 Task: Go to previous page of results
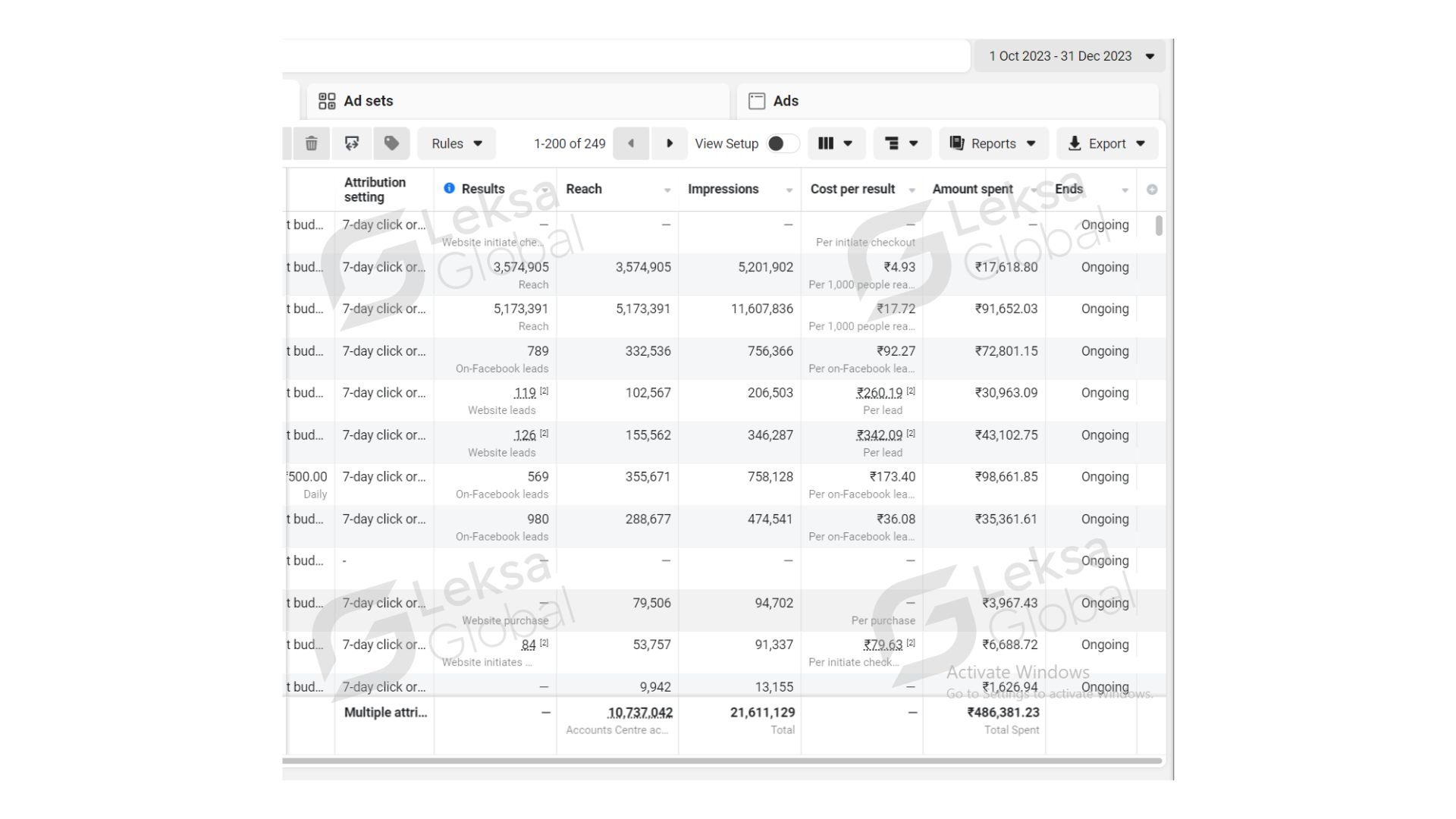(x=630, y=143)
